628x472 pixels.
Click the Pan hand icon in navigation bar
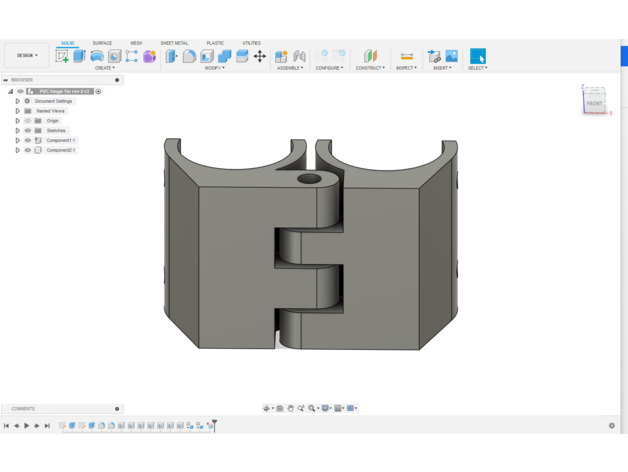[x=291, y=409]
